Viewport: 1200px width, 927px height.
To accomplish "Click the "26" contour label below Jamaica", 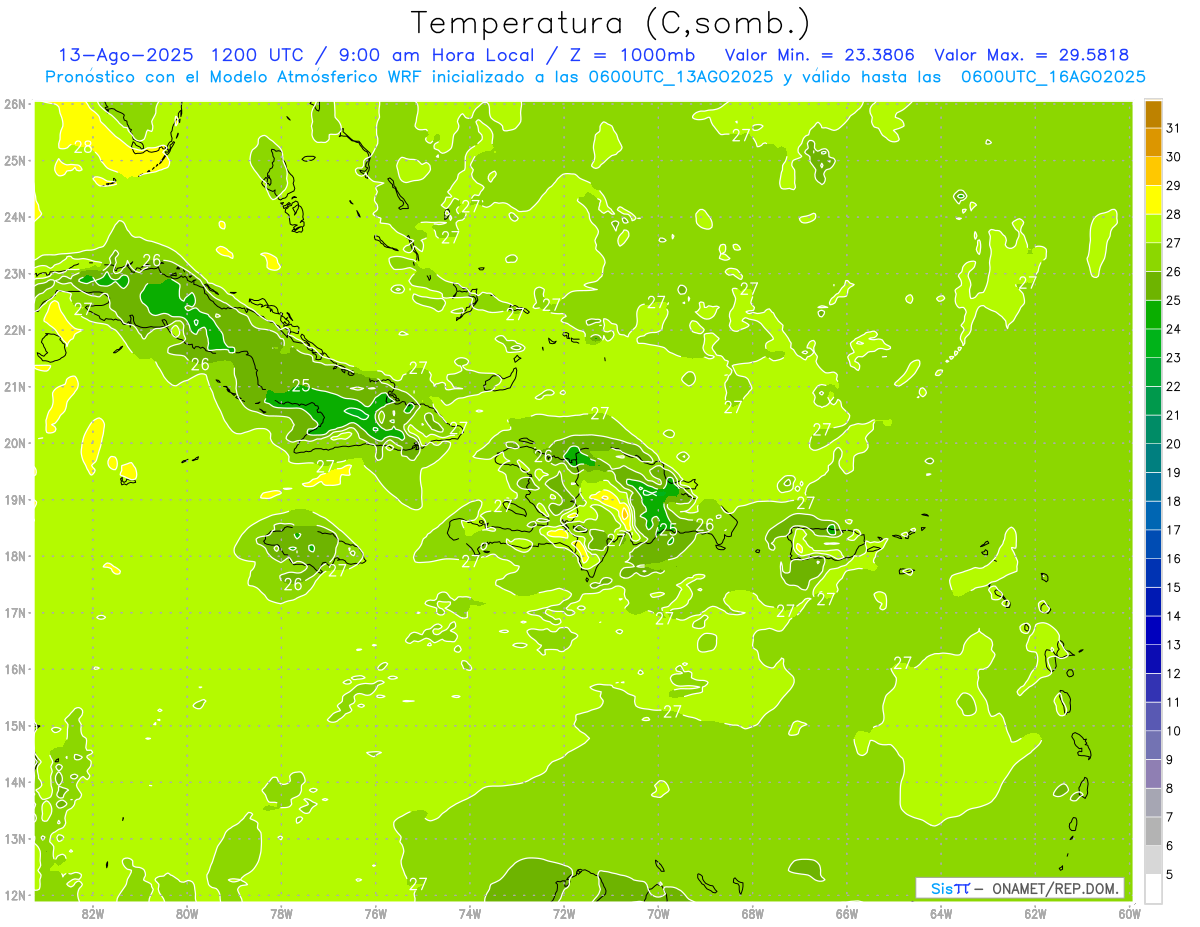I will click(x=293, y=584).
